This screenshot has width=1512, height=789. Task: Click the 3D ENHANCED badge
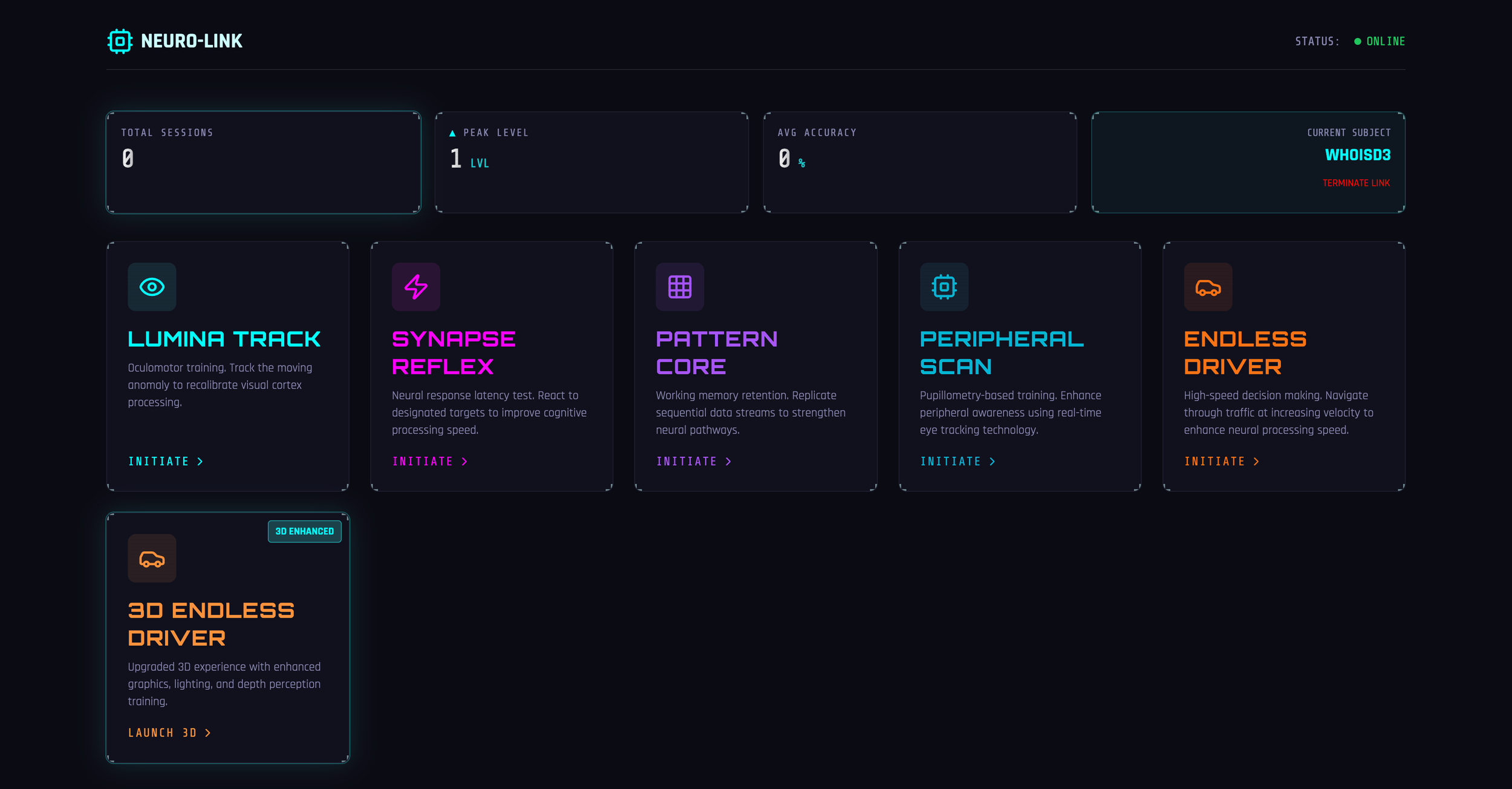(305, 531)
